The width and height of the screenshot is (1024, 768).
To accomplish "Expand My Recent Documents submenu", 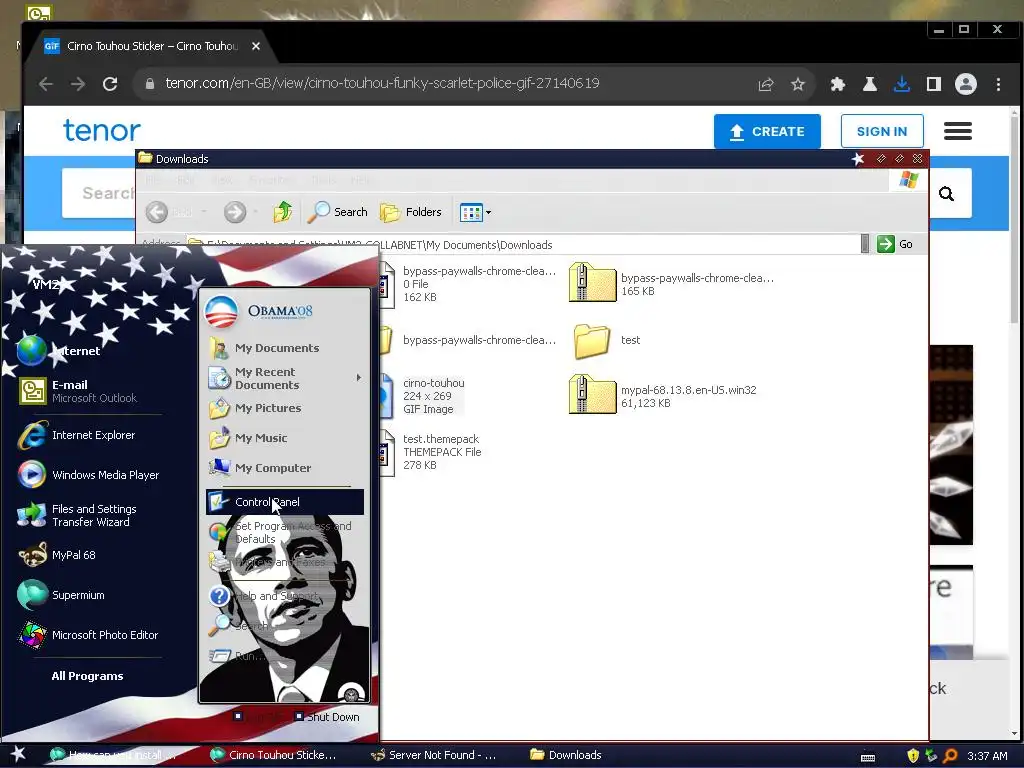I will coord(284,378).
